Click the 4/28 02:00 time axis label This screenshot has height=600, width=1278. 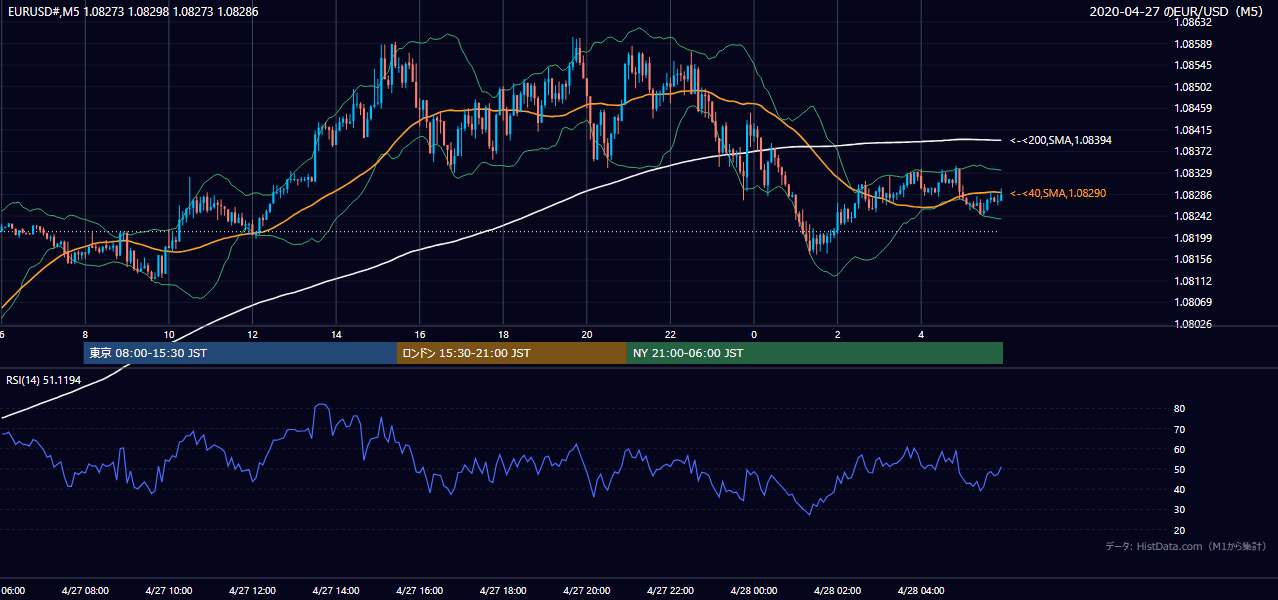click(x=837, y=590)
